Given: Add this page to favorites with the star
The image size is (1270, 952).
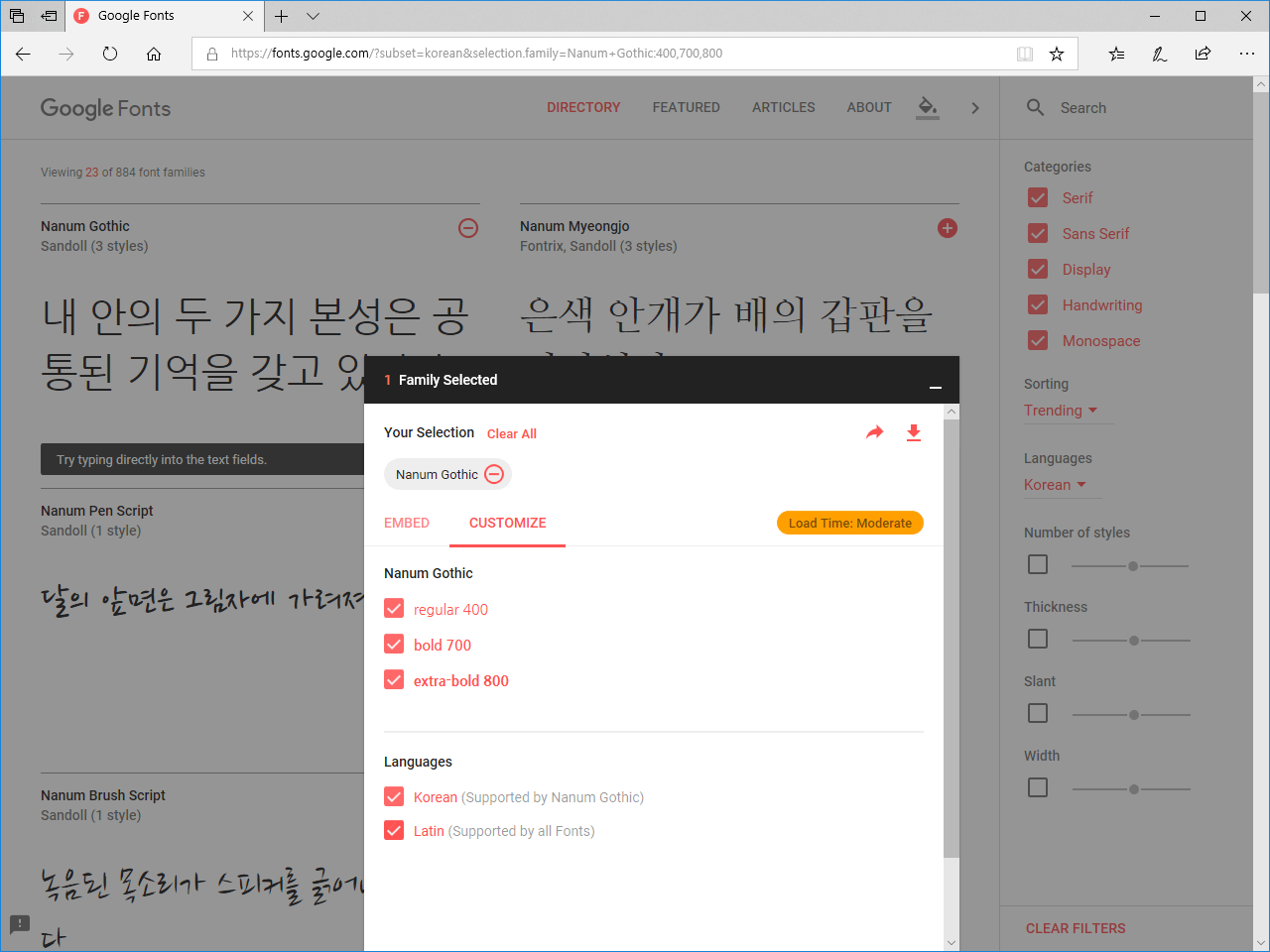Looking at the screenshot, I should [x=1057, y=54].
